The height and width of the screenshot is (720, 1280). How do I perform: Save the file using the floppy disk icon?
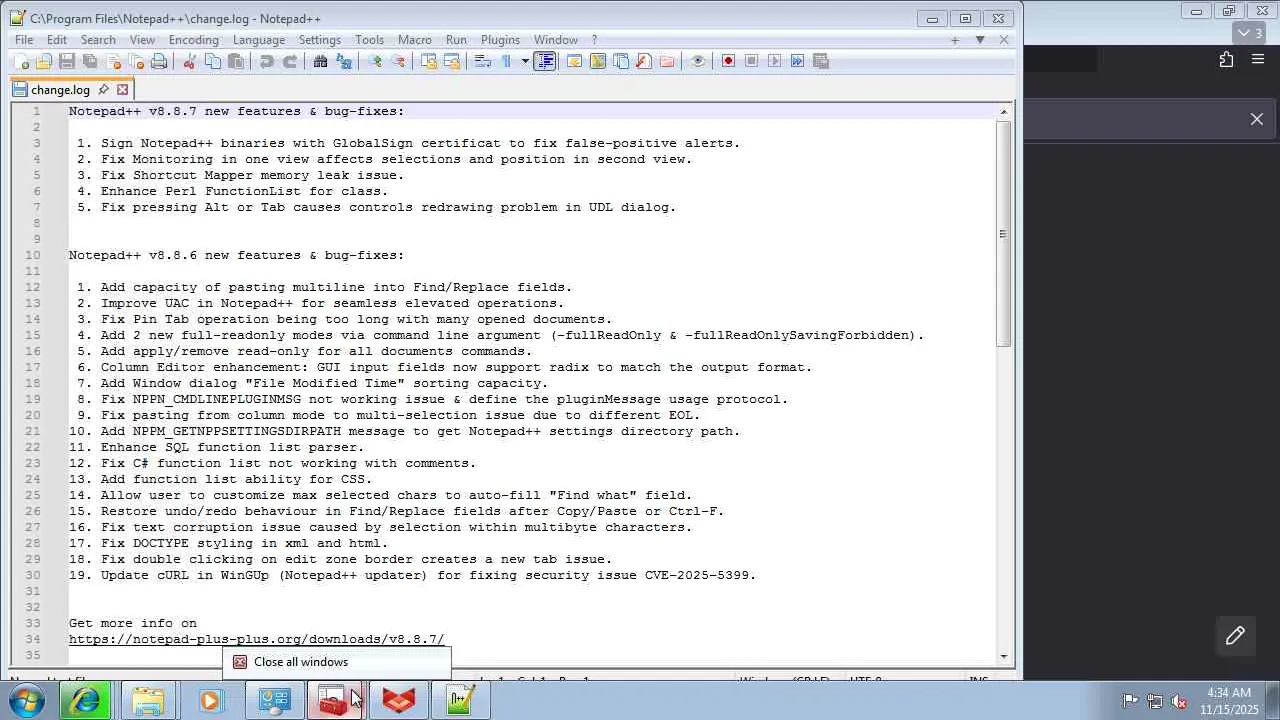coord(66,61)
